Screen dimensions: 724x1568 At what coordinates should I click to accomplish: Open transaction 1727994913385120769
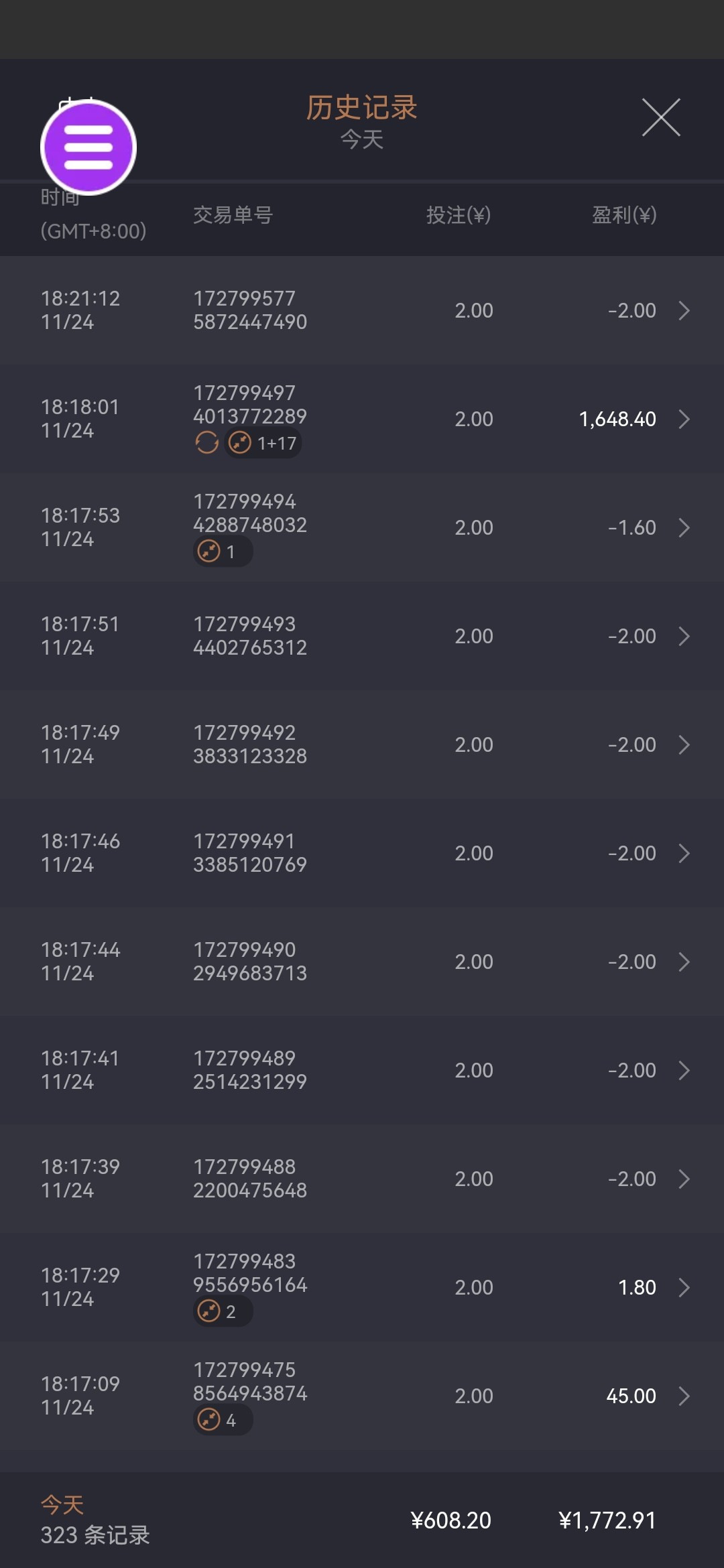pyautogui.click(x=250, y=853)
